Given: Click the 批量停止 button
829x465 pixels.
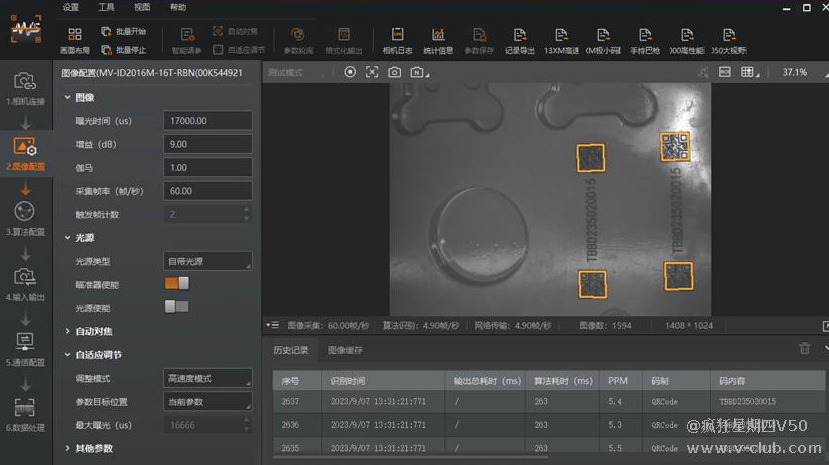Looking at the screenshot, I should (123, 49).
